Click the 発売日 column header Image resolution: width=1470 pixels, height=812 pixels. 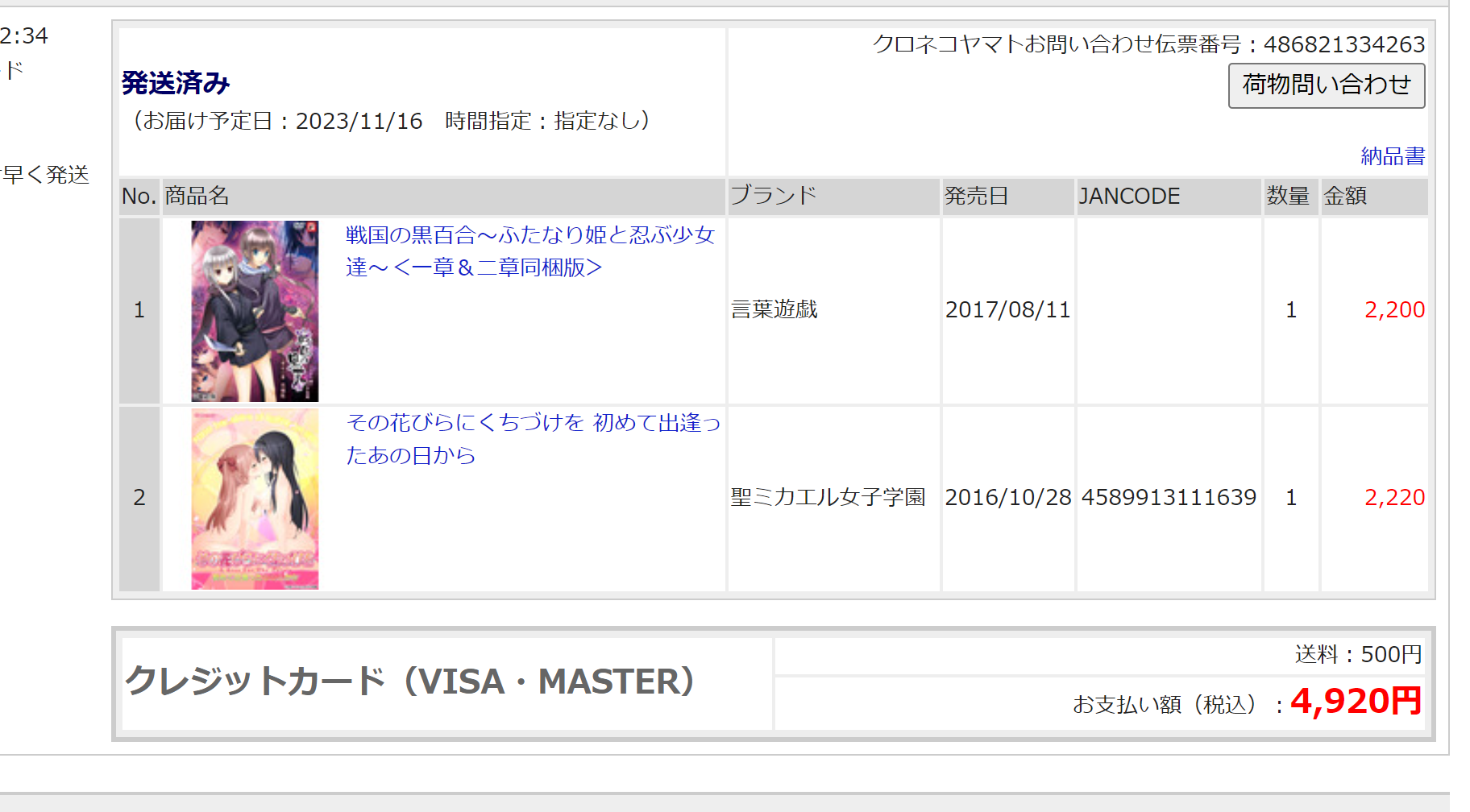tap(976, 196)
